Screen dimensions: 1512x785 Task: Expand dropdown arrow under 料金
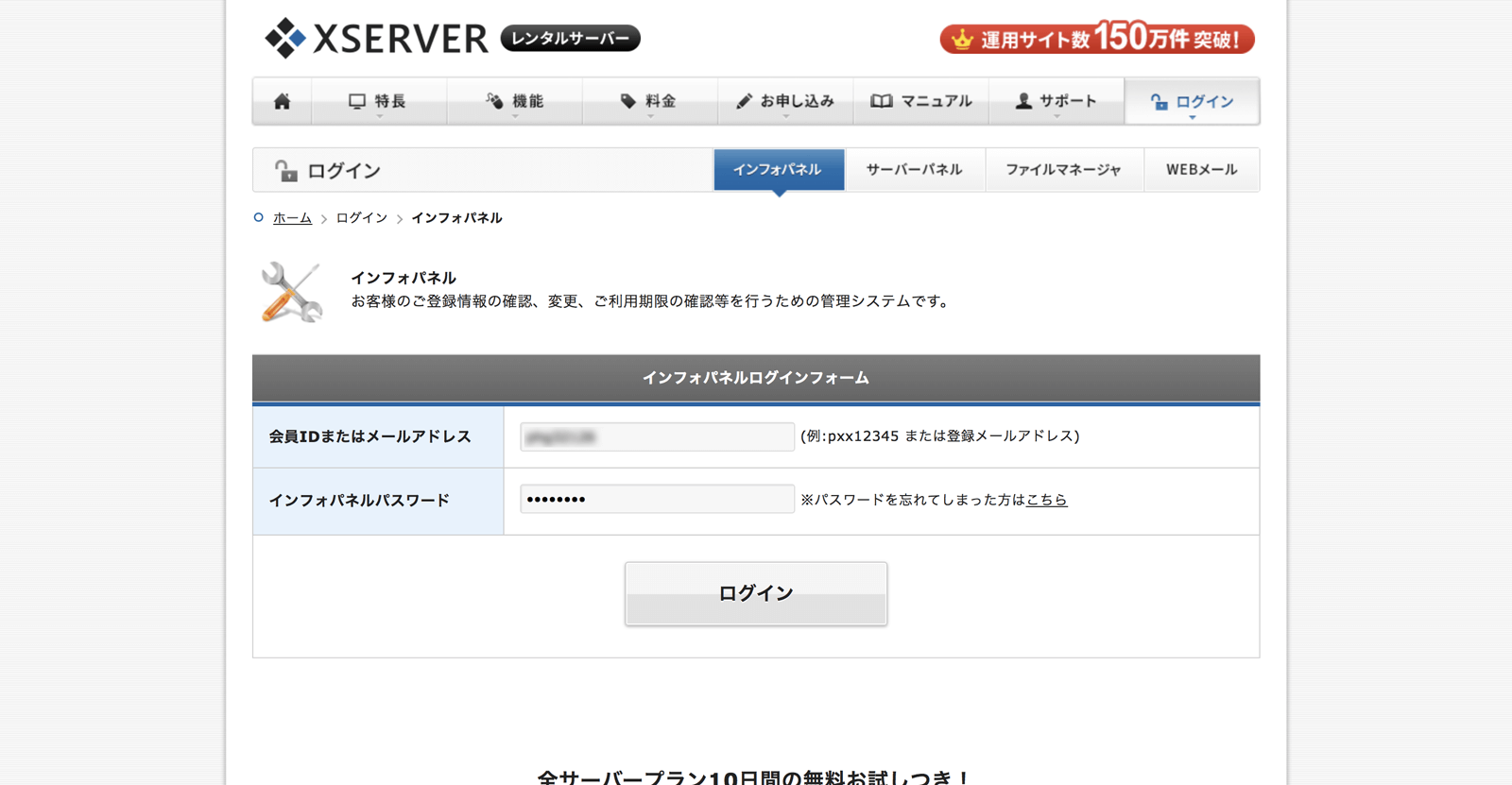pyautogui.click(x=650, y=116)
